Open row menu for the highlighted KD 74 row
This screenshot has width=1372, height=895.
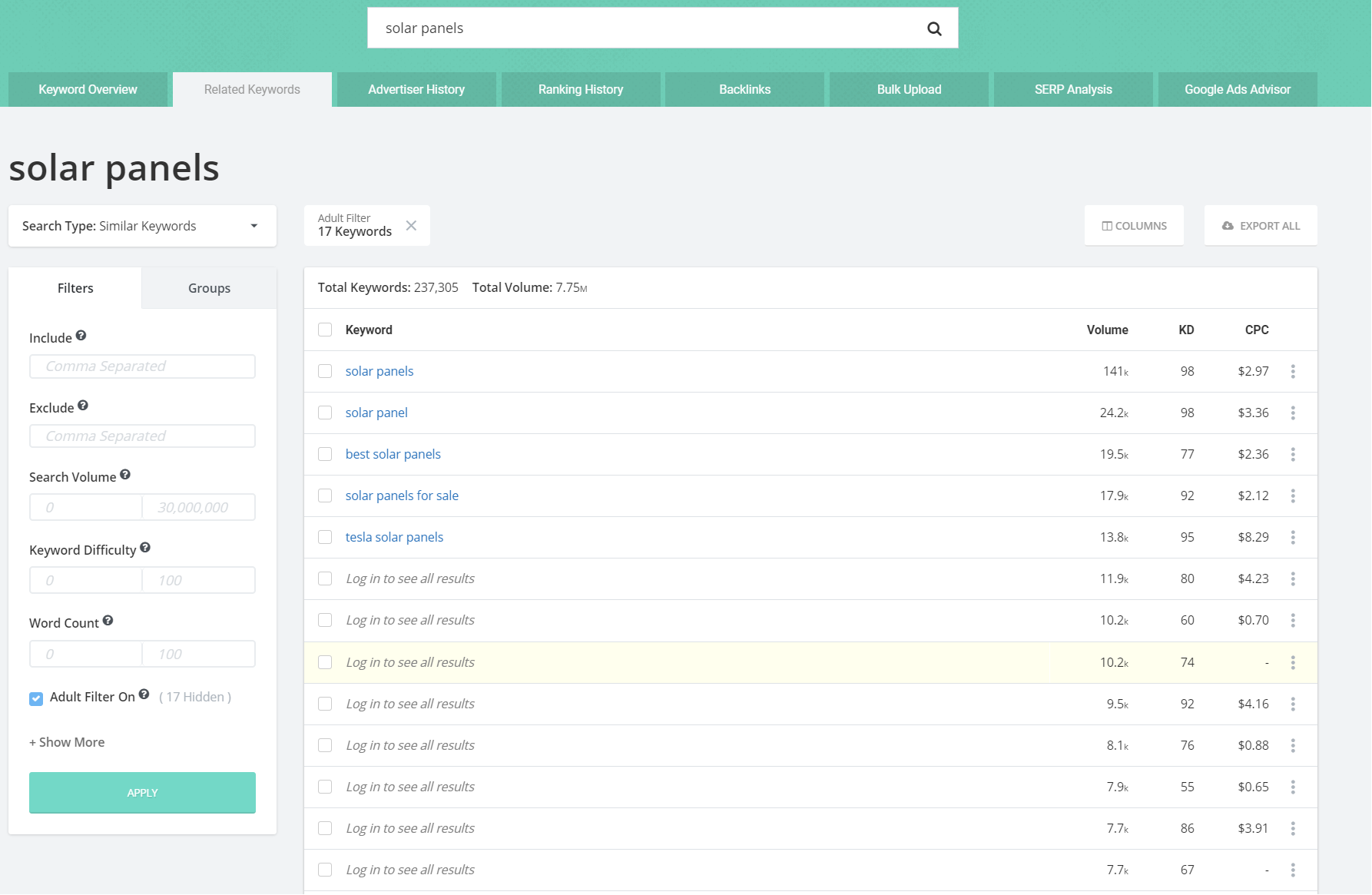pyautogui.click(x=1293, y=662)
